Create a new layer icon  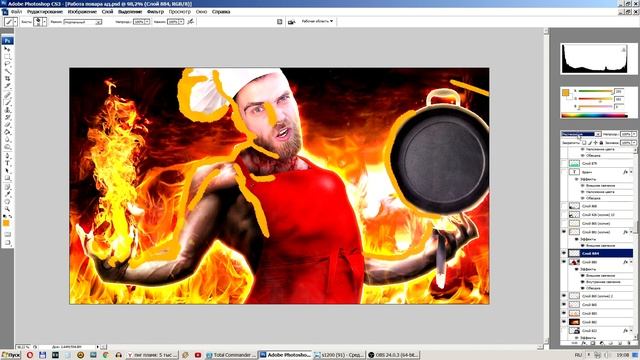pyautogui.click(x=620, y=343)
